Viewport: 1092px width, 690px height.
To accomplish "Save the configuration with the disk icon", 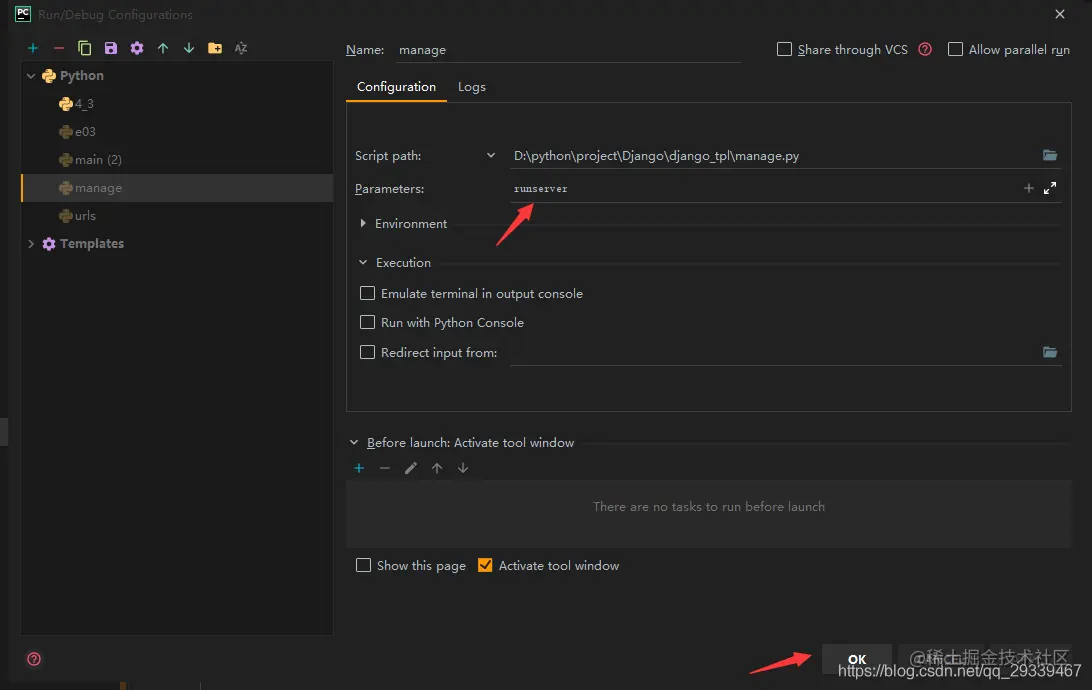I will point(111,48).
